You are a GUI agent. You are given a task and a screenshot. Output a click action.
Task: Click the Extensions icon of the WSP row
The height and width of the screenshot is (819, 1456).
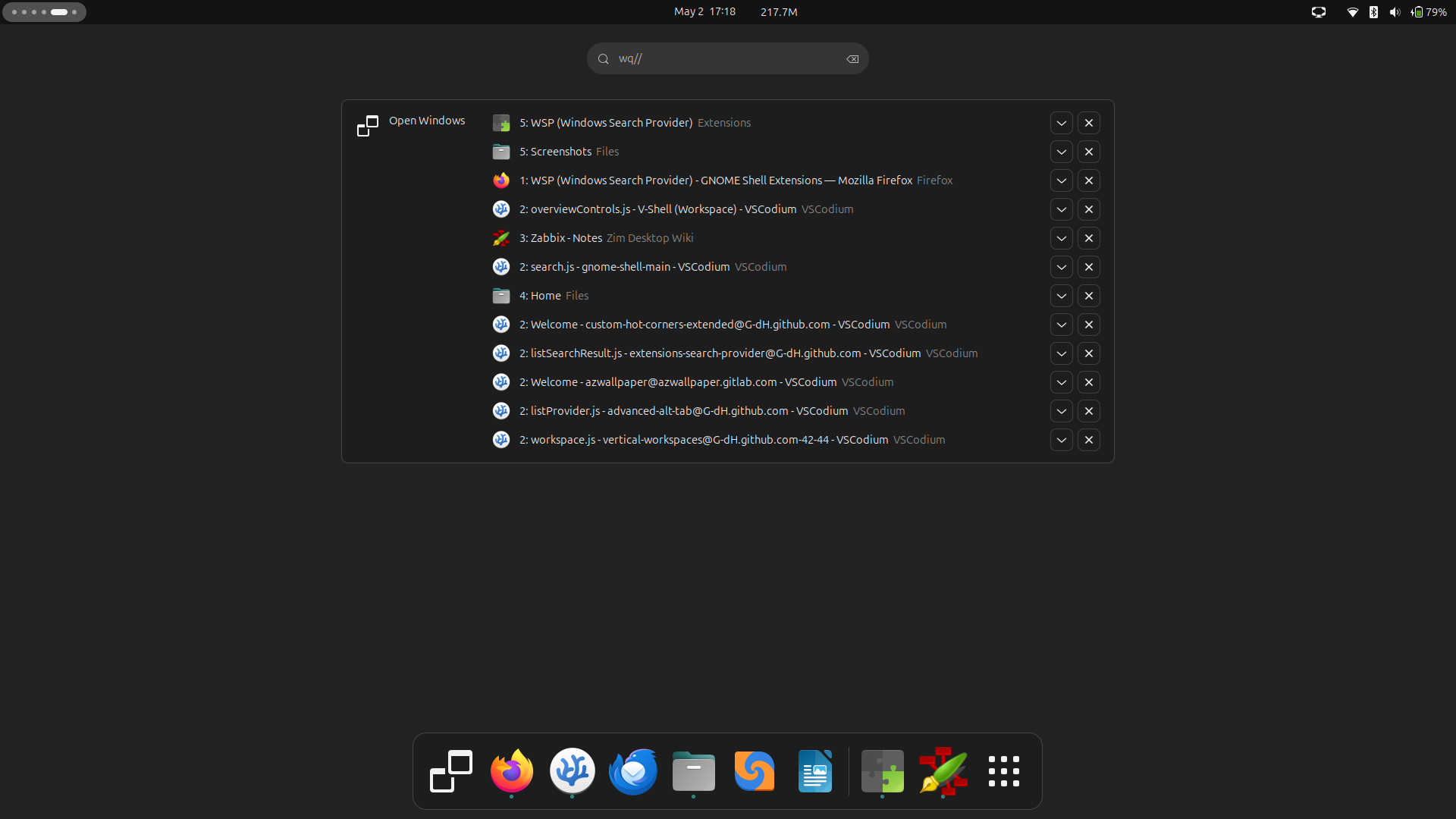click(501, 123)
